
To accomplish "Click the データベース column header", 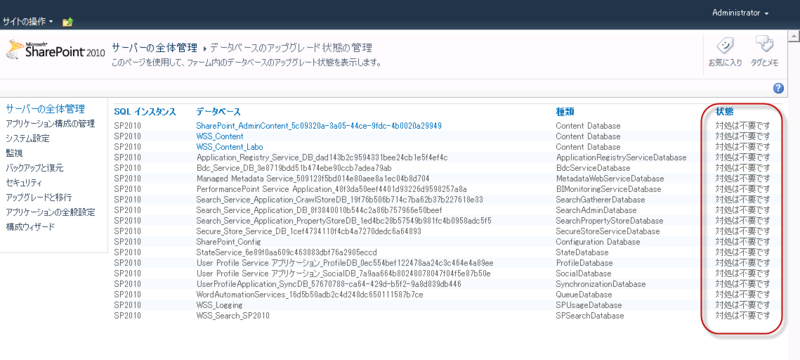I will [218, 112].
